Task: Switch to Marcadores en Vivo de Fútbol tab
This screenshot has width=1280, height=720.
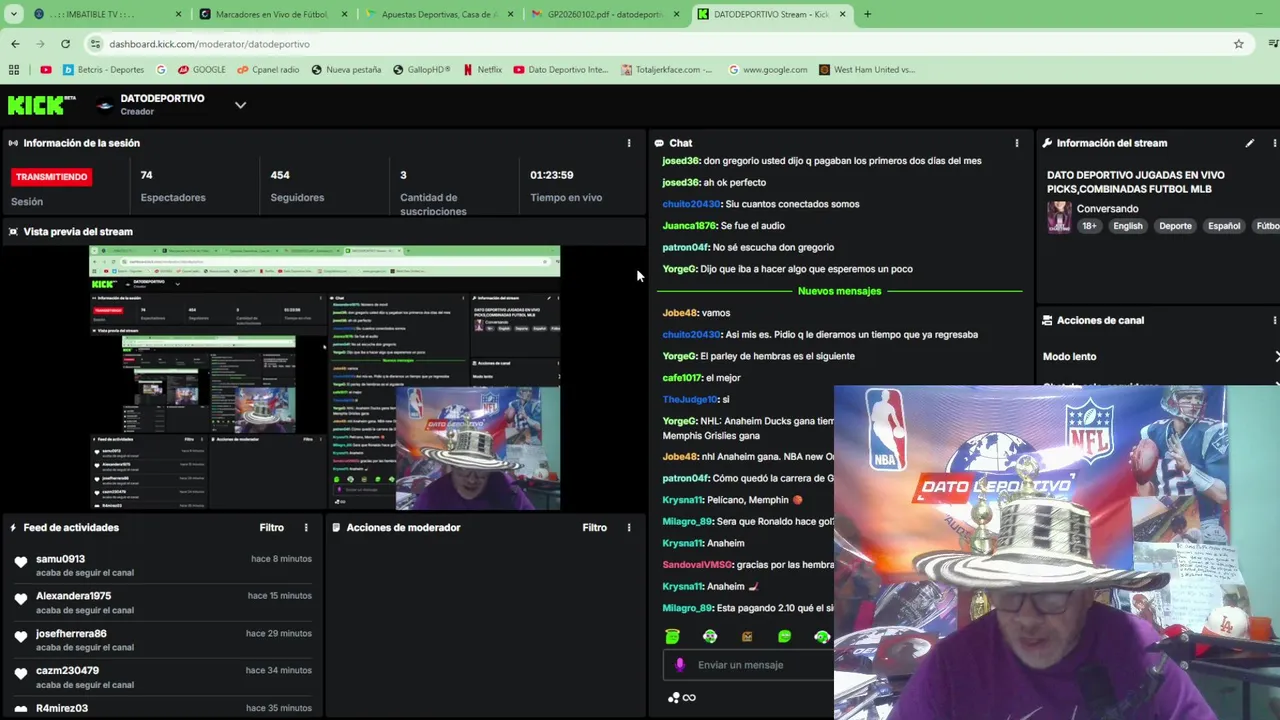Action: coord(271,14)
